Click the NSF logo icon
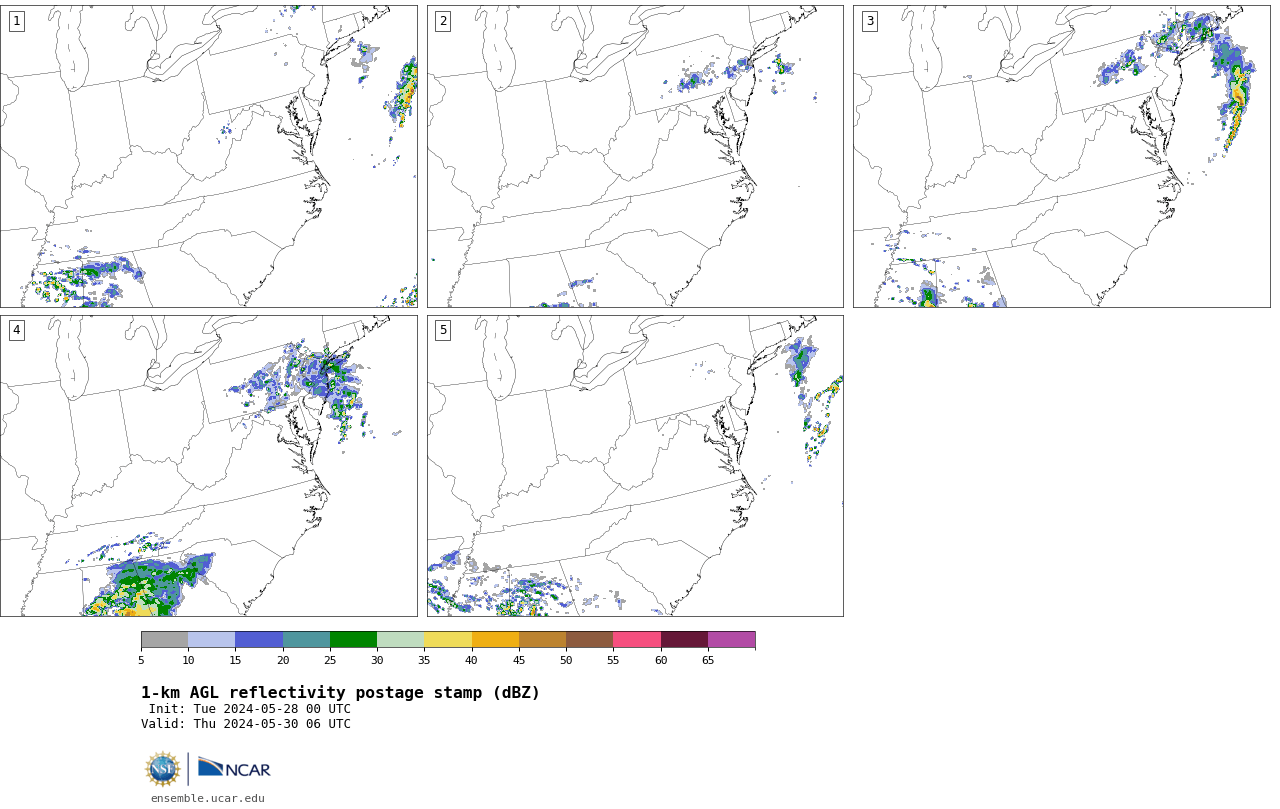1280x809 pixels. (163, 769)
